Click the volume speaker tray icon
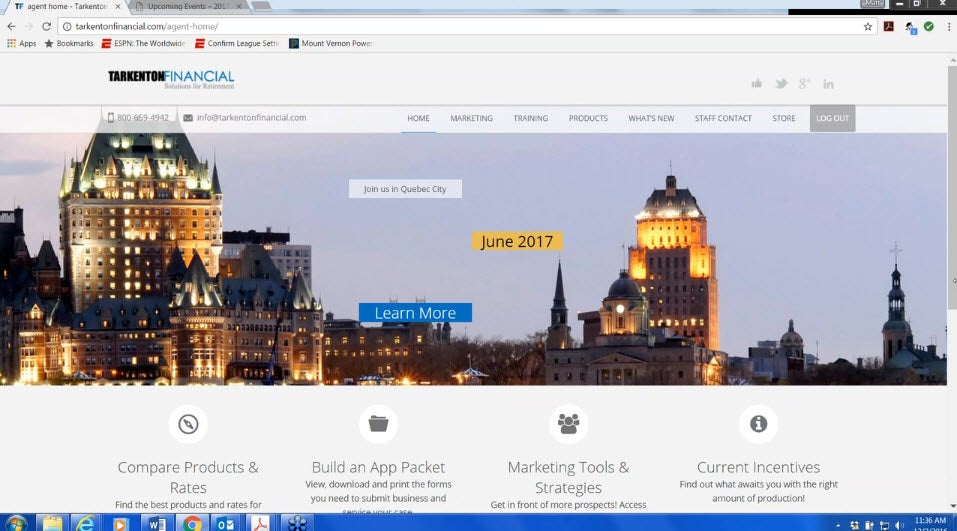This screenshot has height=531, width=957. (x=899, y=525)
